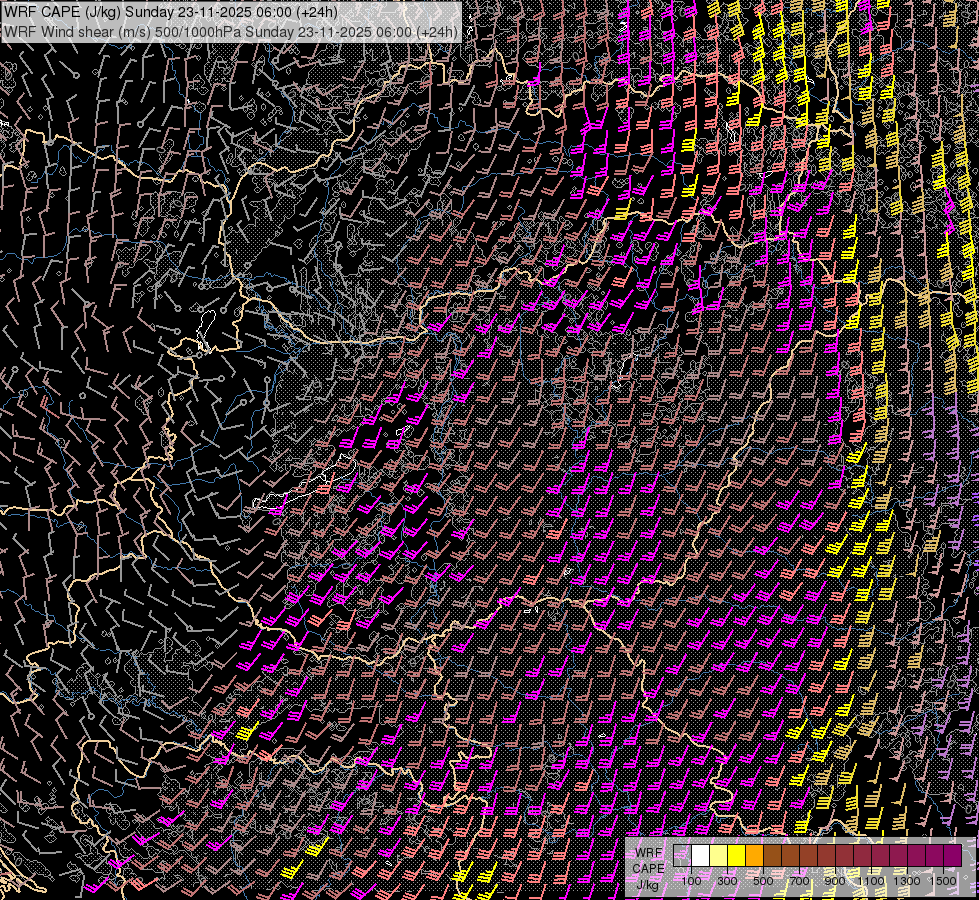Pick the bright yellow CAPE legend swatch
Viewport: 979px width, 900px height.
(737, 856)
